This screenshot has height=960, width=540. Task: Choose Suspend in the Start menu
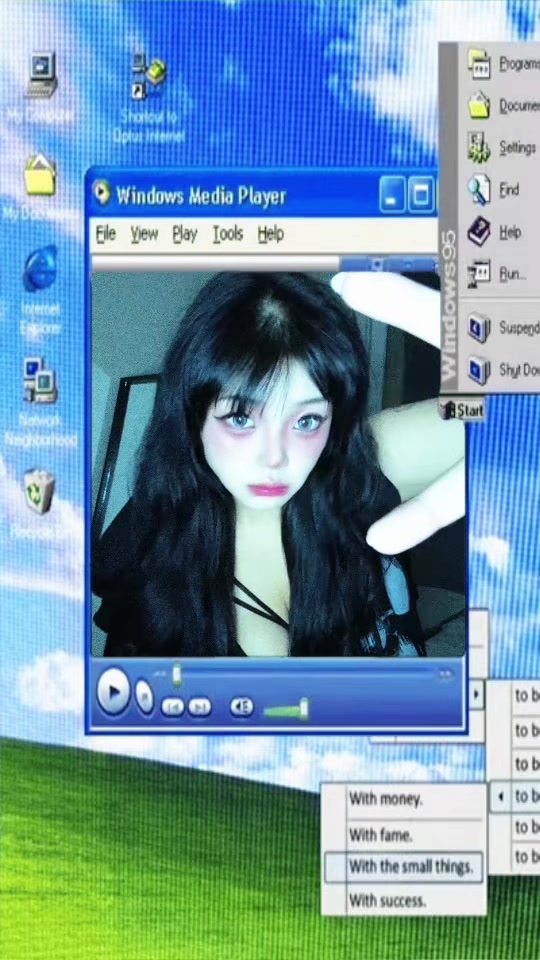[503, 328]
